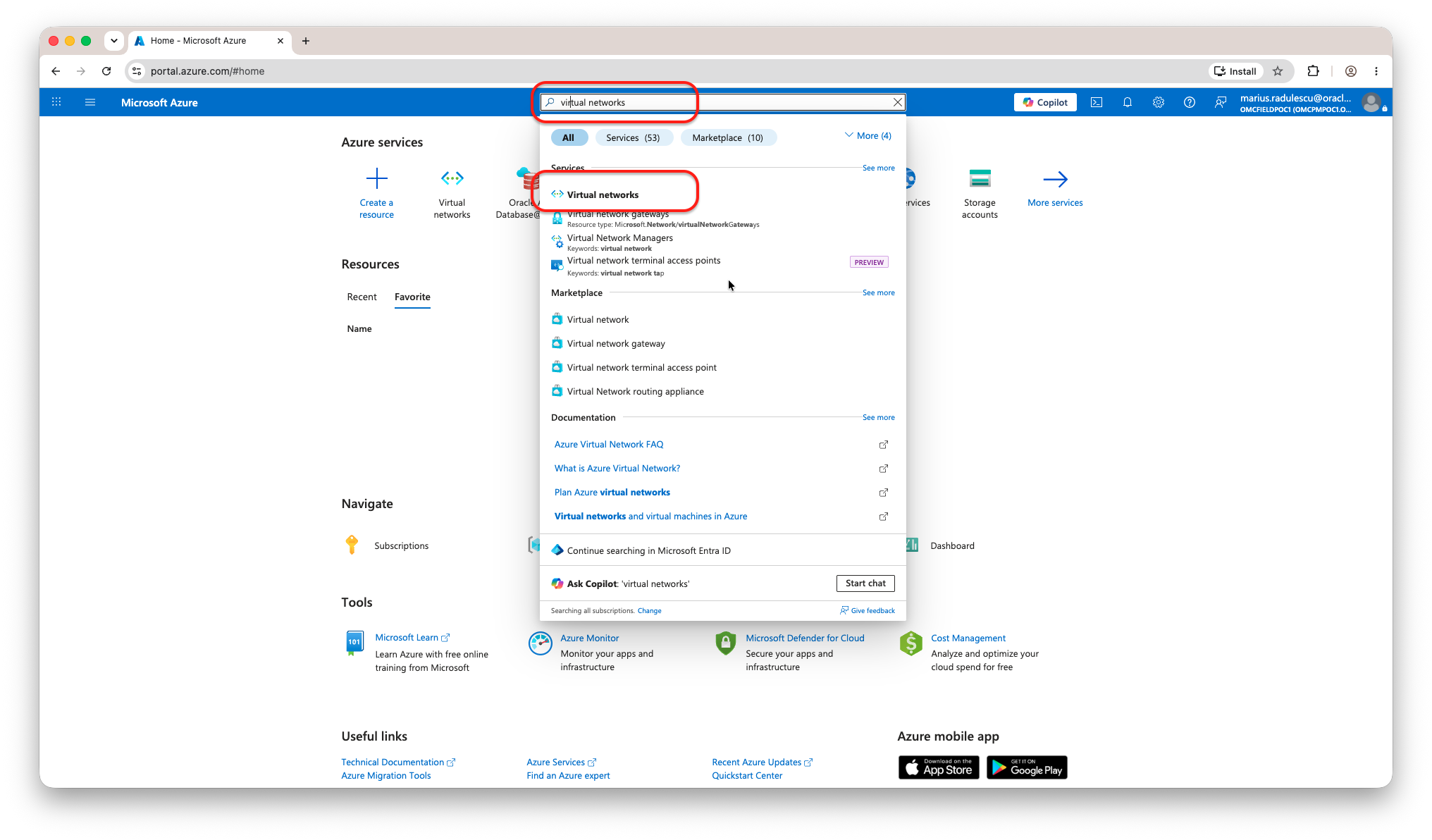
Task: Open the Azure portal waffle menu
Action: [56, 102]
